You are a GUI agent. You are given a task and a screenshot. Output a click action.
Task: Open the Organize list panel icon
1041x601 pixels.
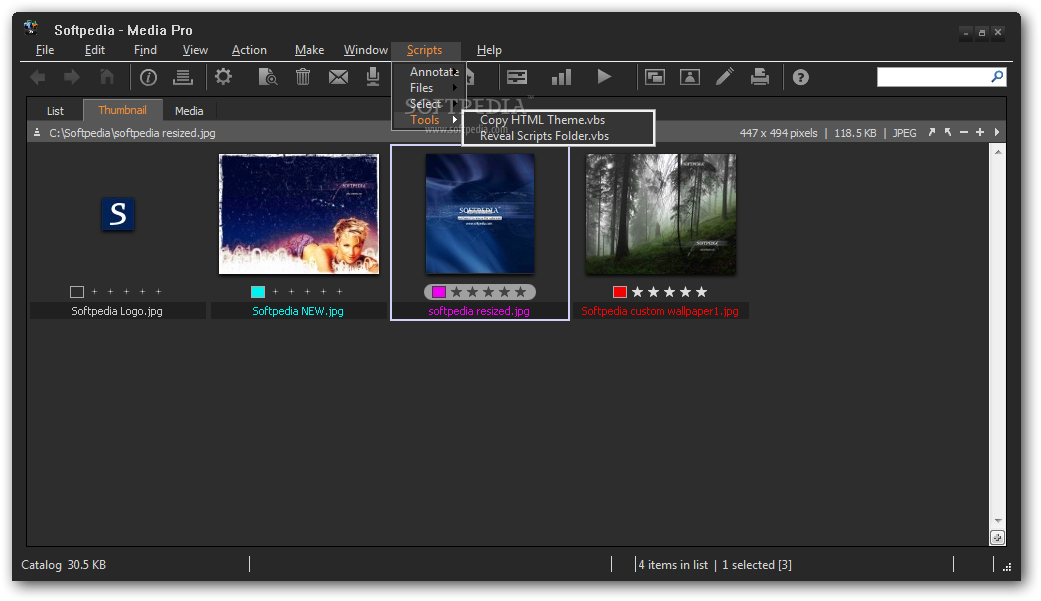coord(183,77)
